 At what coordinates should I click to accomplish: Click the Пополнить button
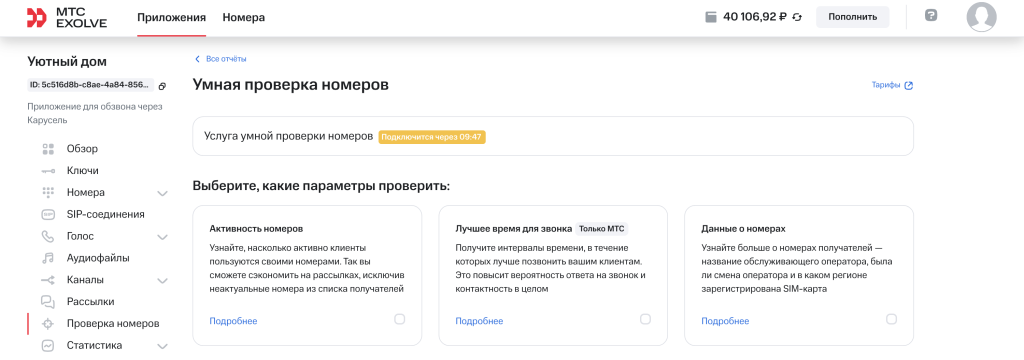point(852,17)
